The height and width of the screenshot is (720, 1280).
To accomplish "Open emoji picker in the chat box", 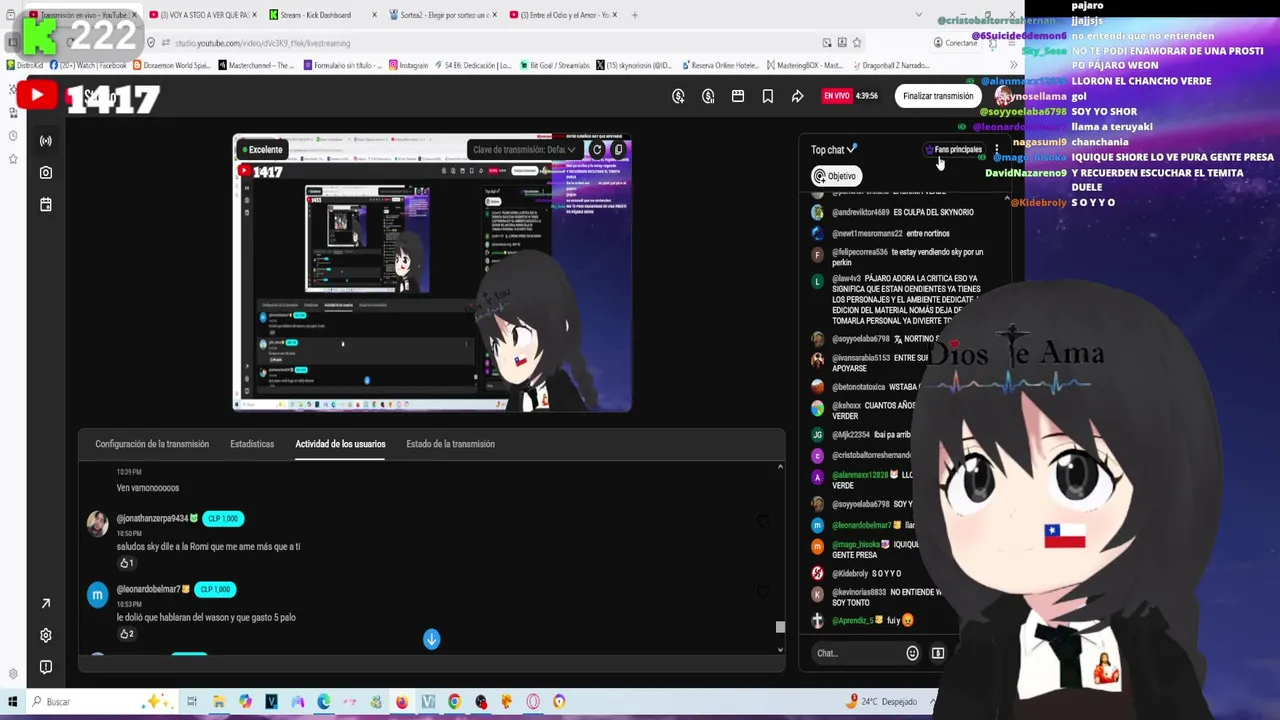I will tap(912, 653).
